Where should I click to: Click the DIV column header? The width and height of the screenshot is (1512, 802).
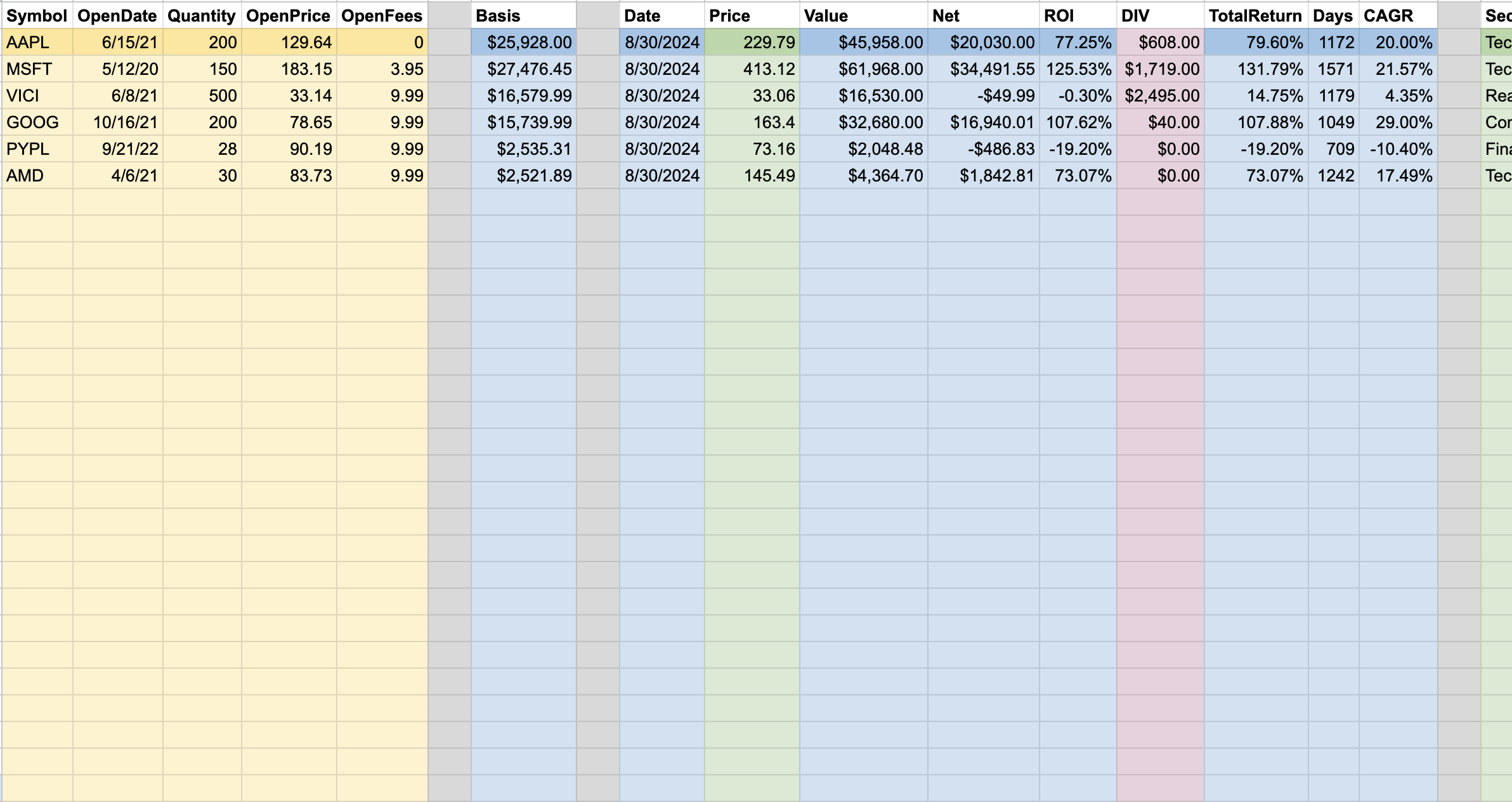pyautogui.click(x=1161, y=16)
